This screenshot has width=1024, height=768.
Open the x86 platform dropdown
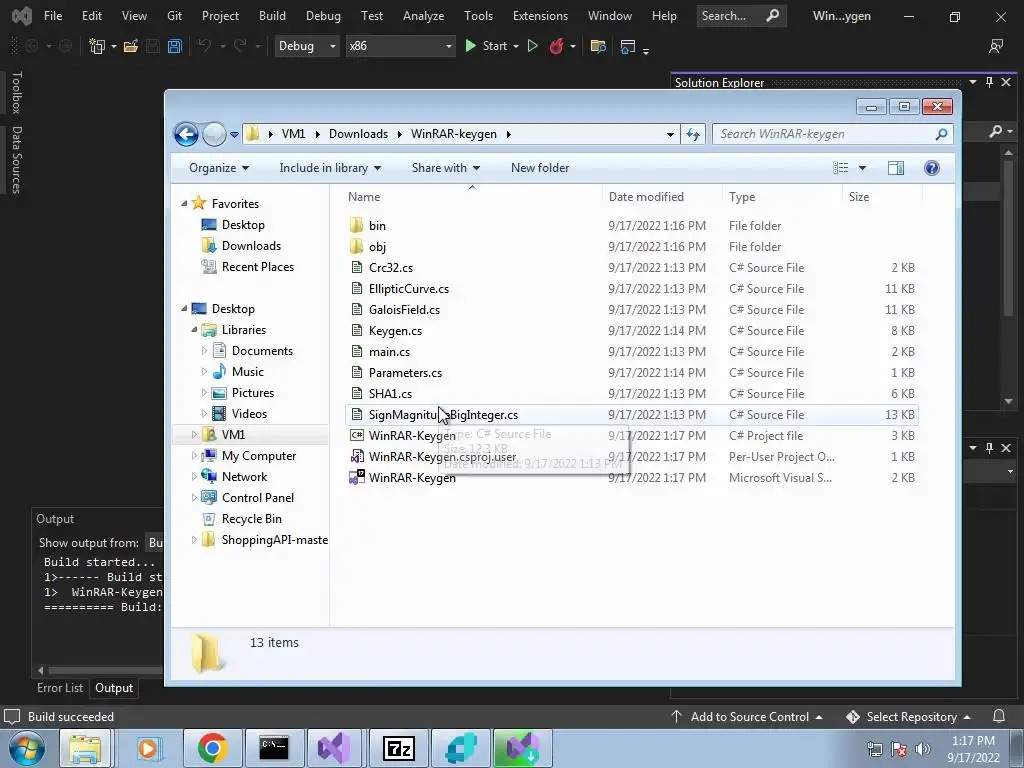[400, 46]
